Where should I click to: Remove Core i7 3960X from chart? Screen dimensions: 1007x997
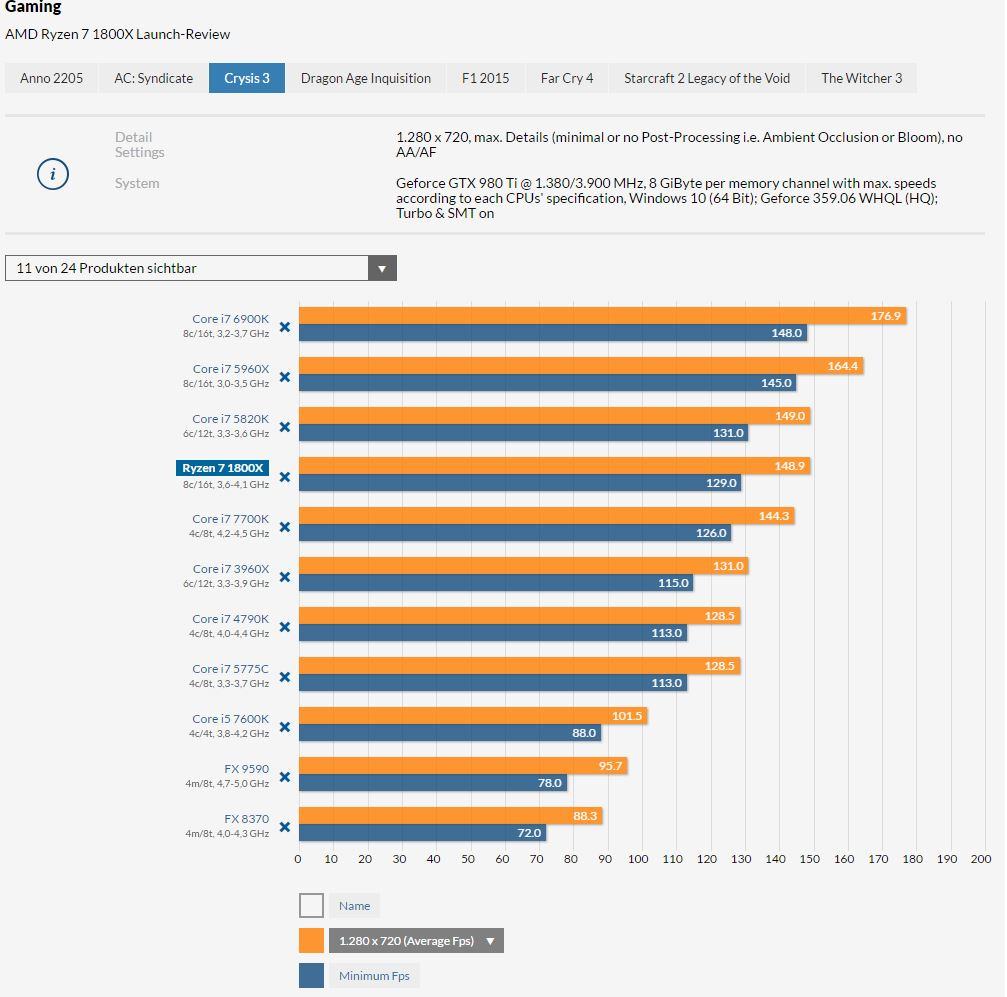point(285,578)
